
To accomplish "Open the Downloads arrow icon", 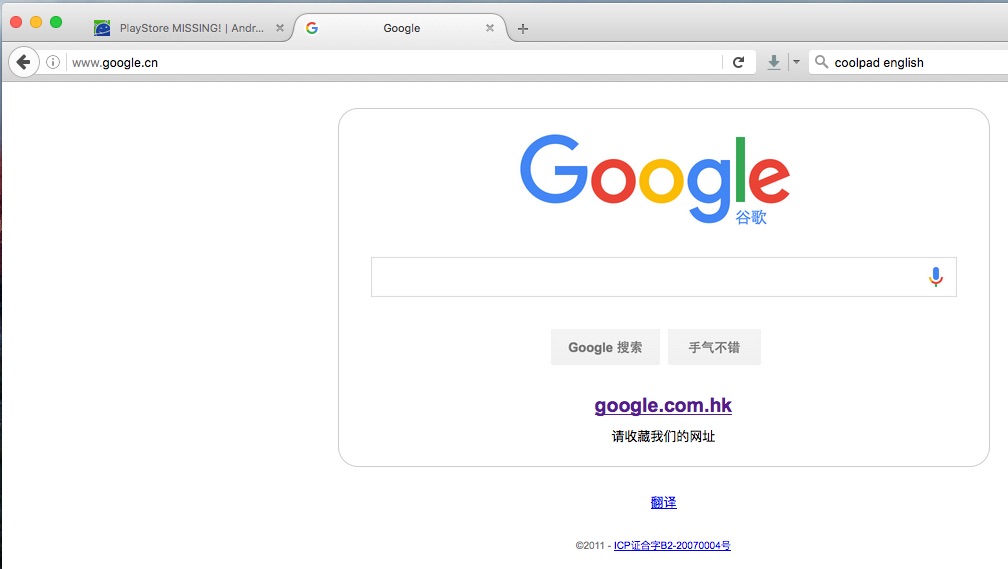I will tap(773, 62).
